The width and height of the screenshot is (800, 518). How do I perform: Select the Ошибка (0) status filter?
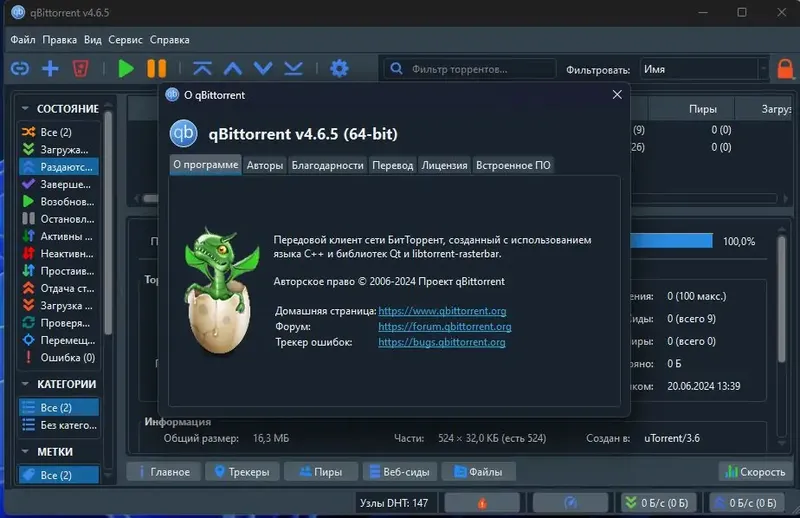tap(59, 358)
